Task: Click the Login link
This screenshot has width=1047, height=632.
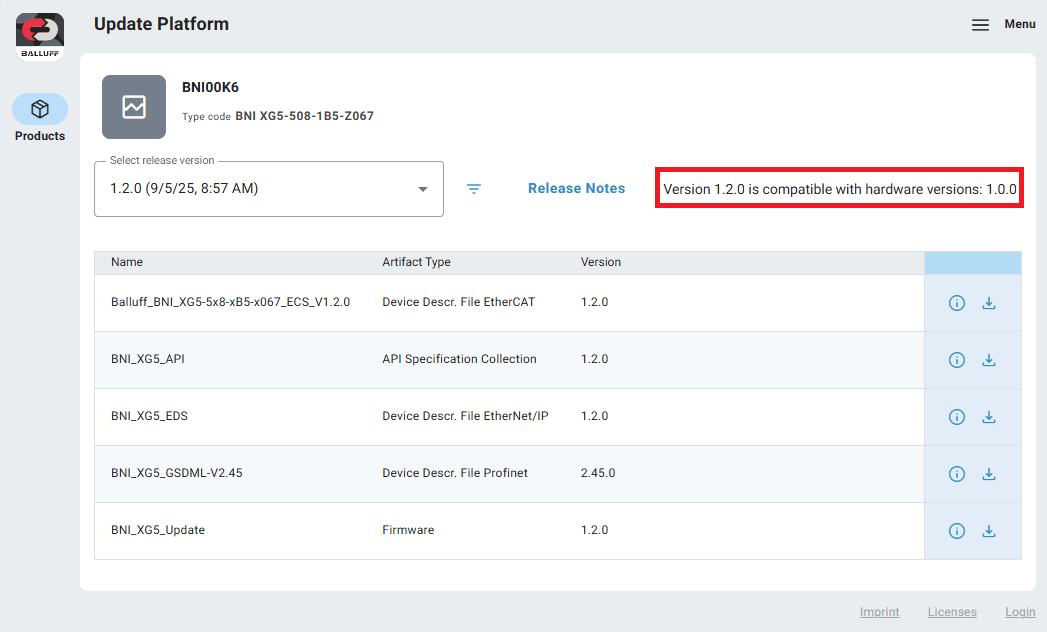Action: click(1020, 612)
